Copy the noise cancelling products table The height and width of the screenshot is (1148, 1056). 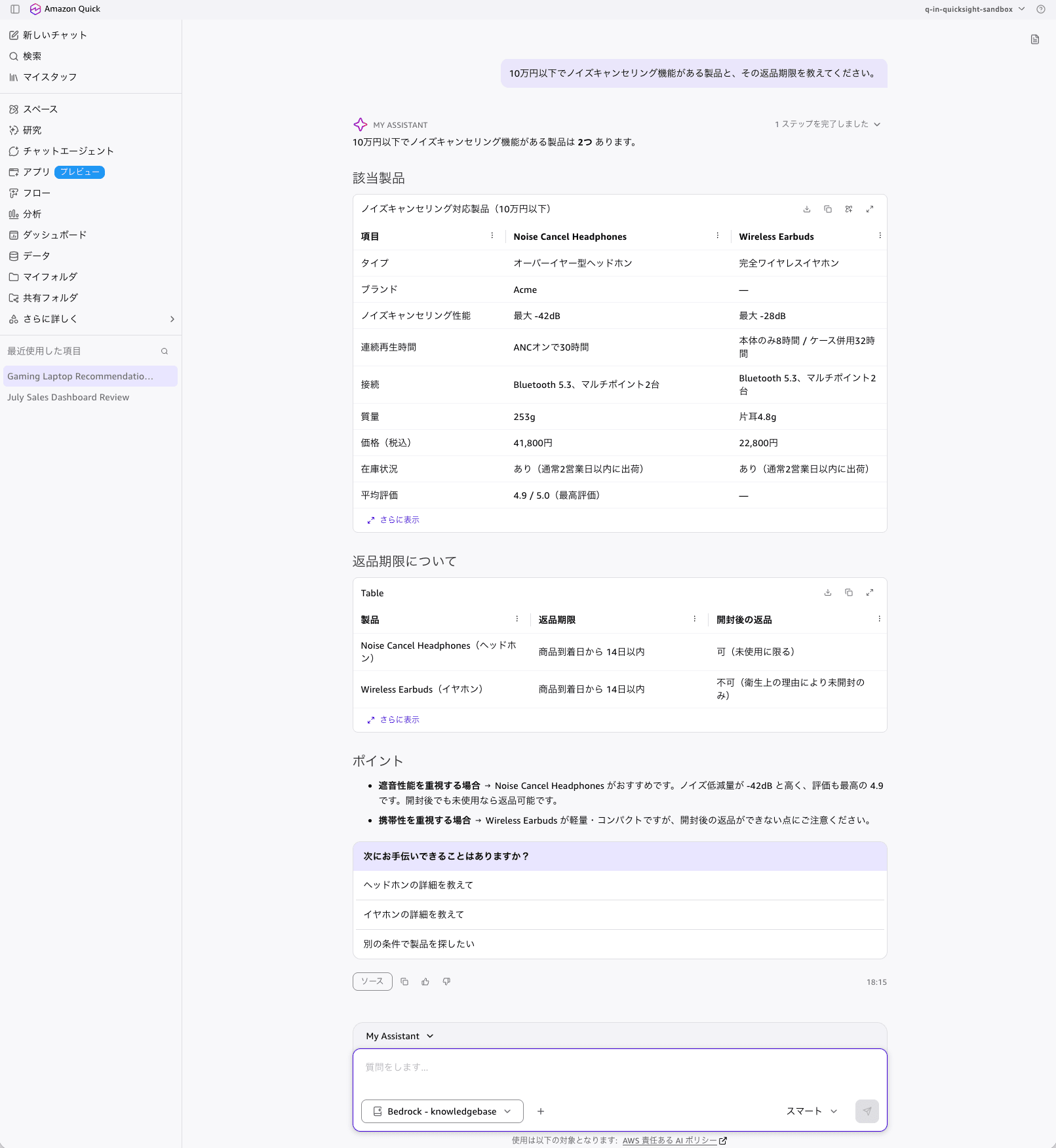tap(828, 209)
